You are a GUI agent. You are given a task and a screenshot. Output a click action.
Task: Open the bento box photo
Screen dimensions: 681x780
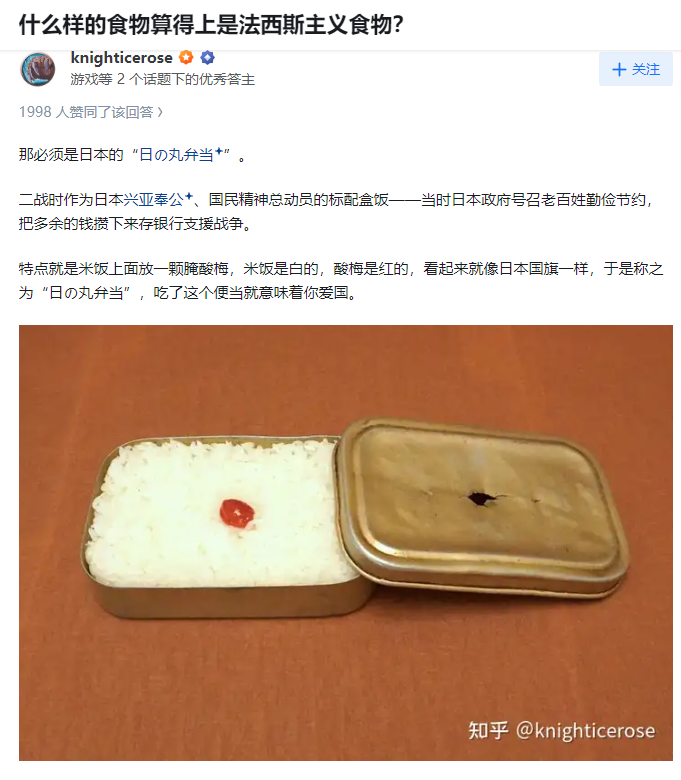[346, 543]
